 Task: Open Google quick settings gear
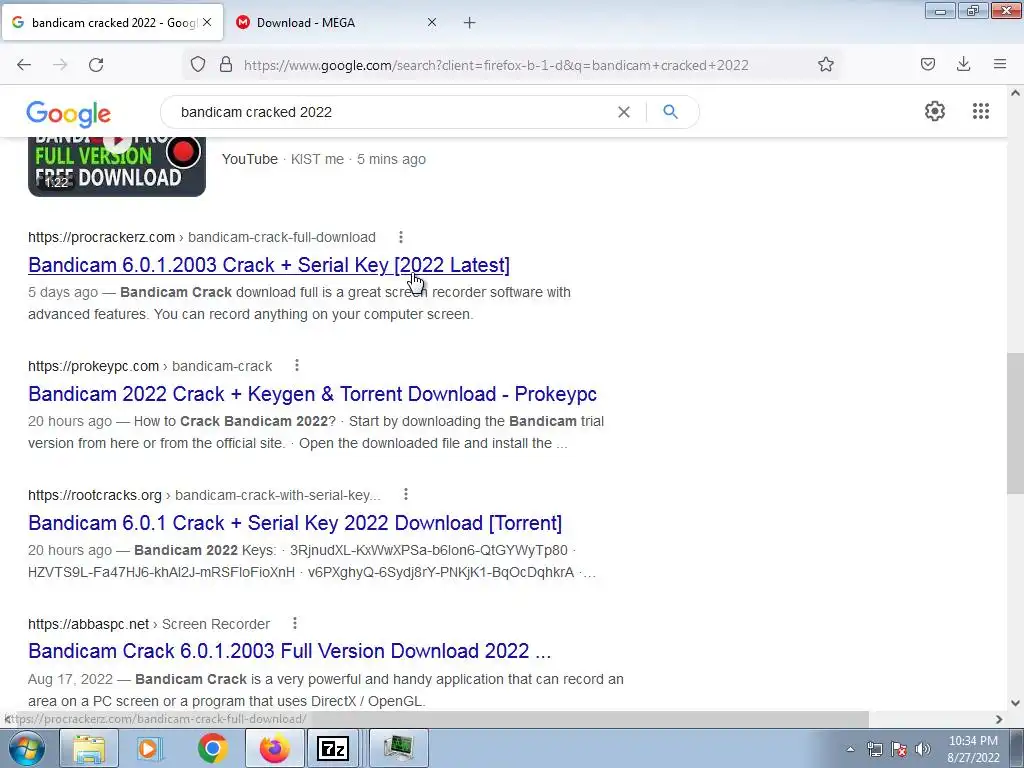coord(935,111)
